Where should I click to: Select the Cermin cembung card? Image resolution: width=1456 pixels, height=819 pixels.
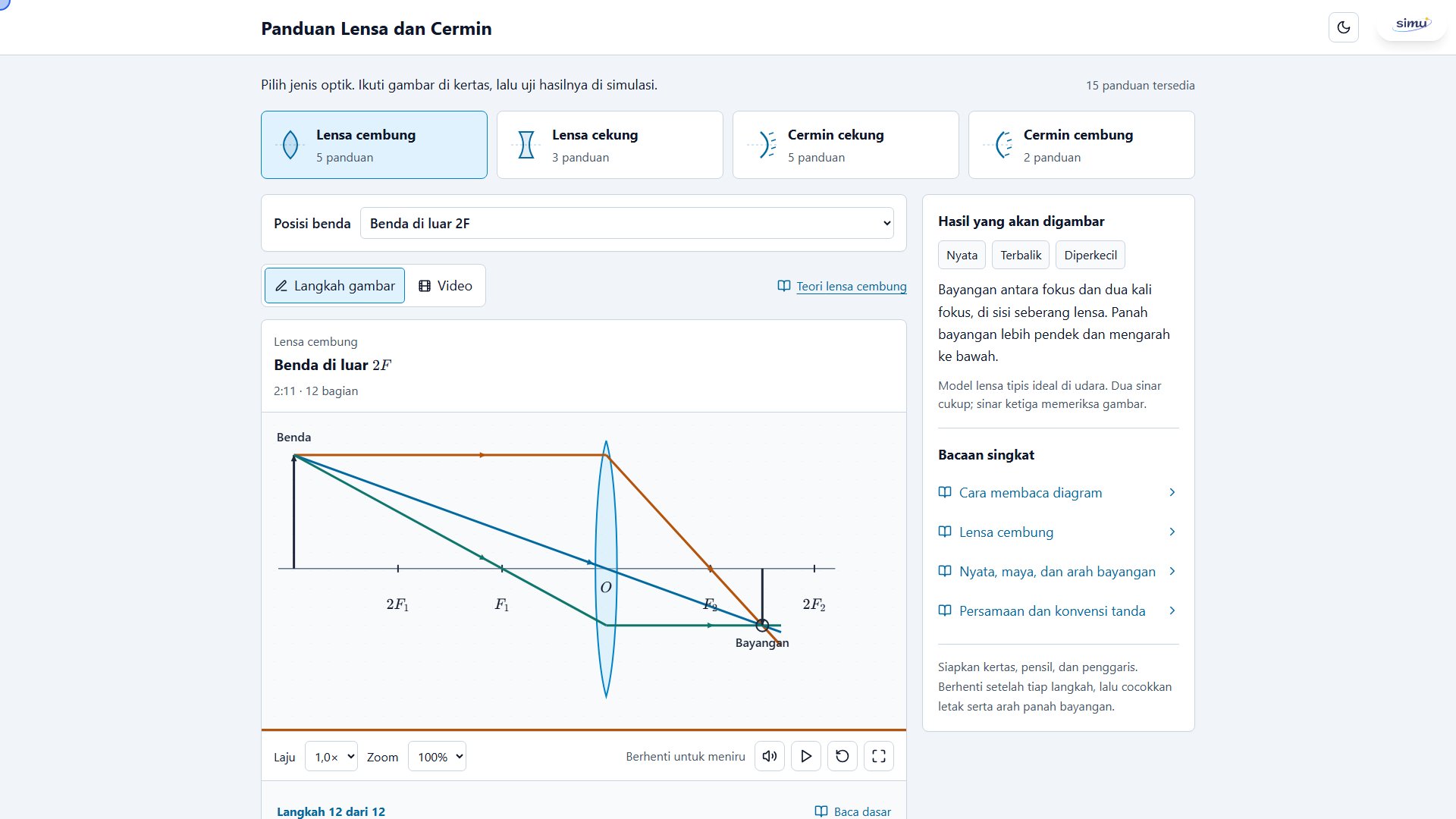click(1081, 145)
